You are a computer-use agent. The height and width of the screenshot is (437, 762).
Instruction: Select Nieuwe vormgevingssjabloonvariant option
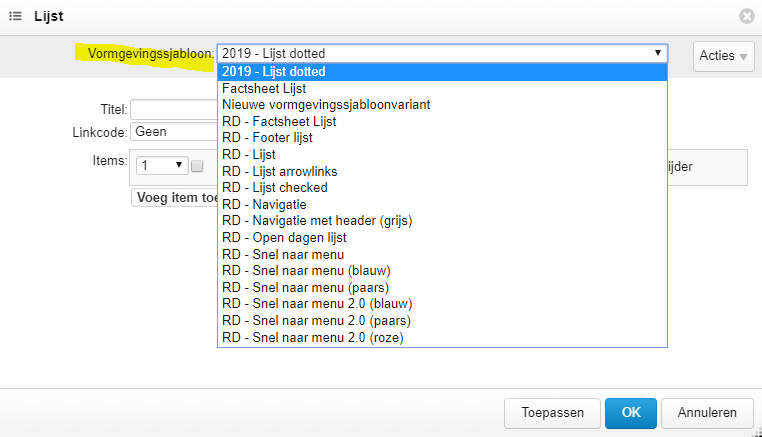[x=443, y=105]
